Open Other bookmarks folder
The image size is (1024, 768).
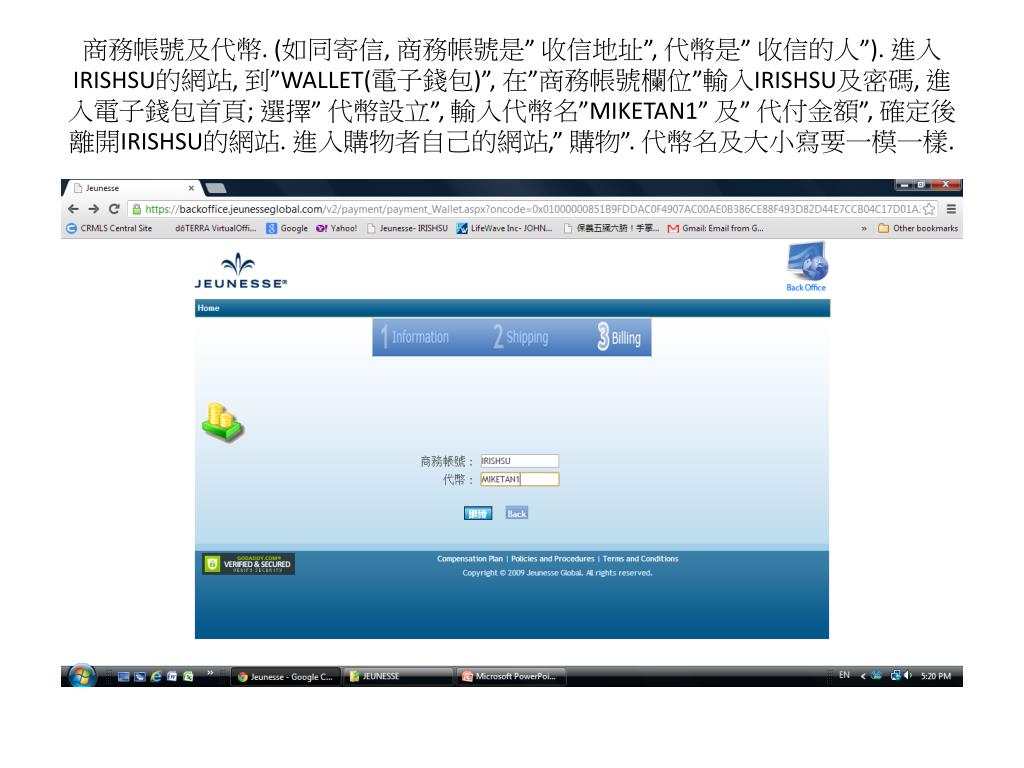click(918, 228)
